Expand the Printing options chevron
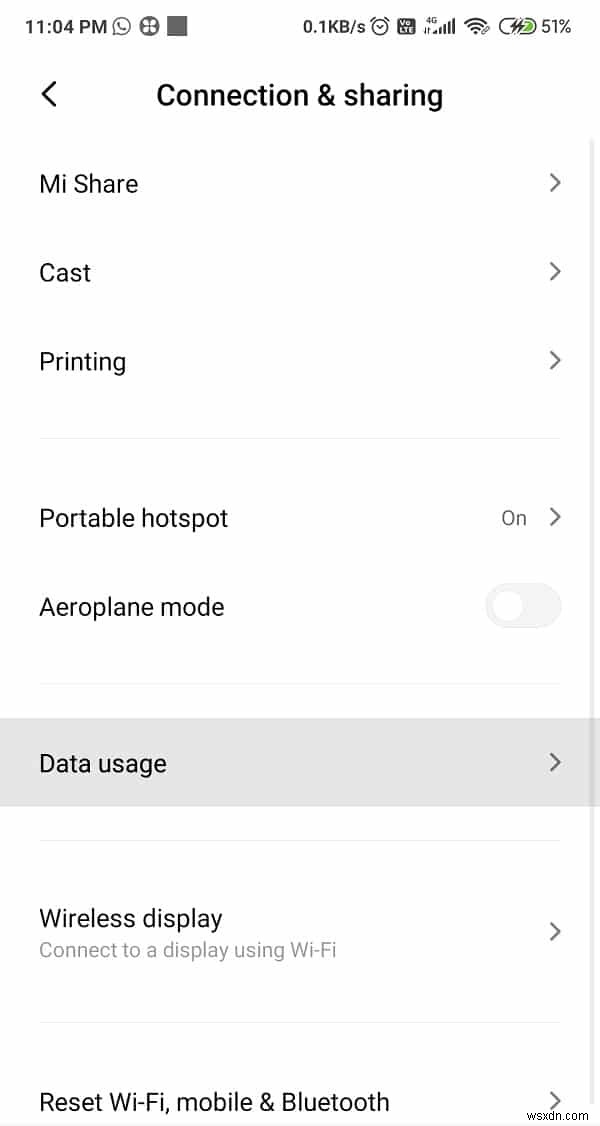The height and width of the screenshot is (1126, 600). point(555,360)
